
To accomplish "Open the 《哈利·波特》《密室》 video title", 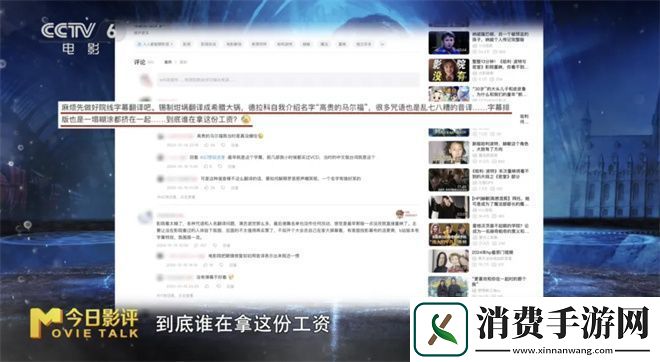I will click(500, 174).
